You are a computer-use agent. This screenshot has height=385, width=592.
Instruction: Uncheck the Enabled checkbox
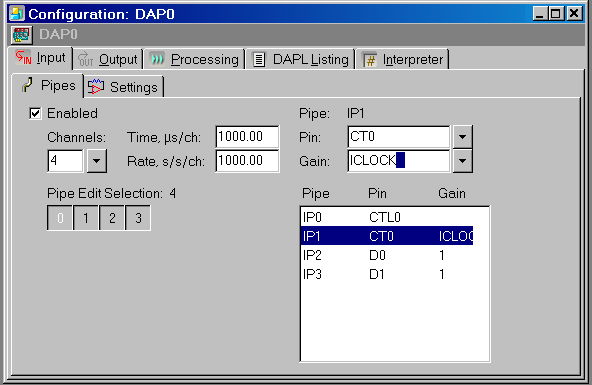35,113
